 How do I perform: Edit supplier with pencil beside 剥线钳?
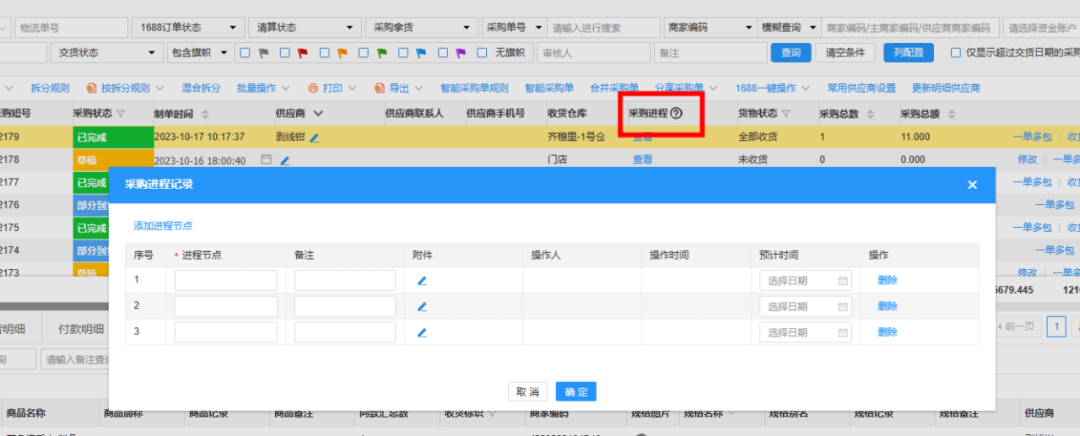click(314, 138)
